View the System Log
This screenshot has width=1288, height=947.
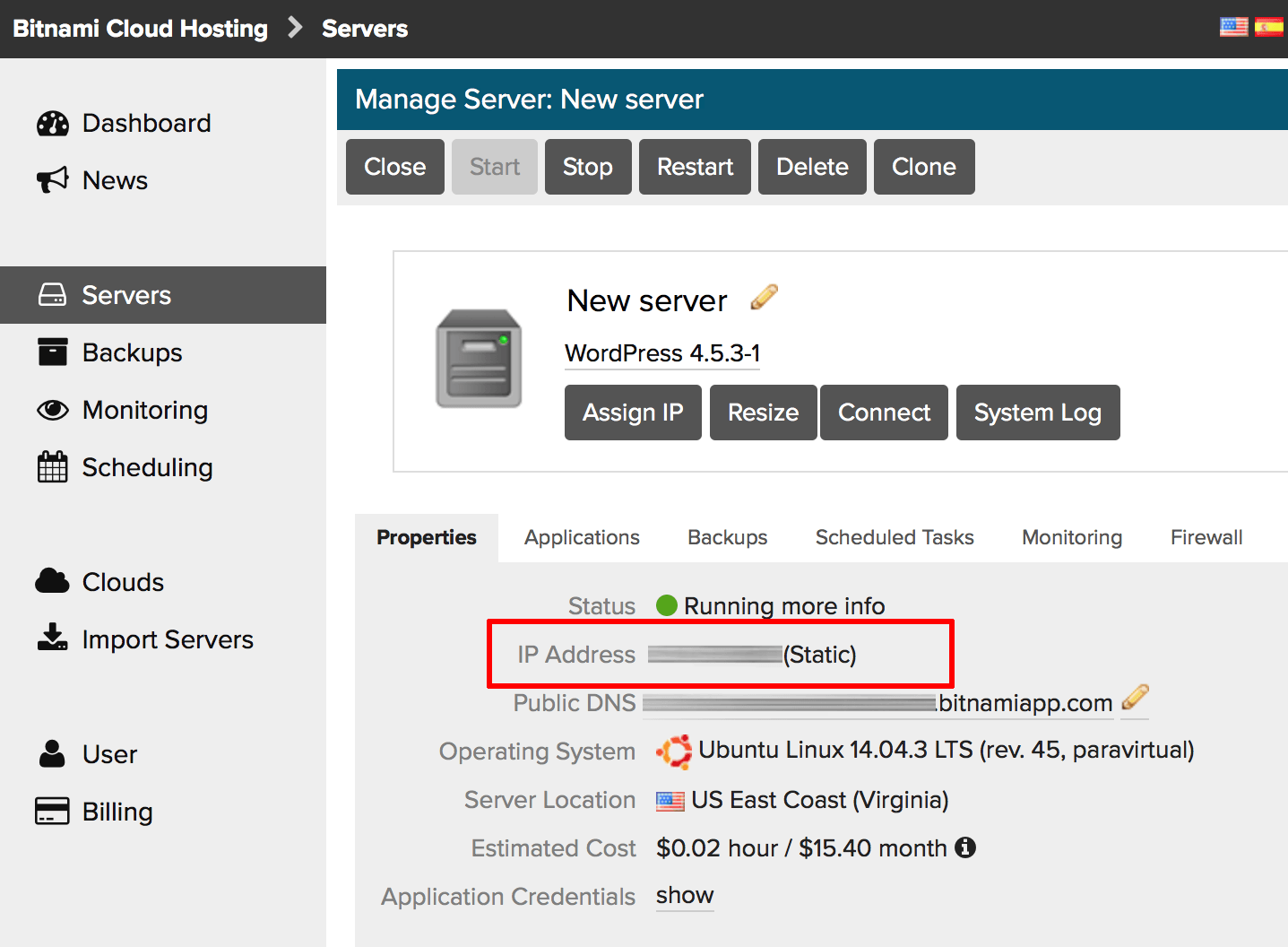tap(1038, 413)
